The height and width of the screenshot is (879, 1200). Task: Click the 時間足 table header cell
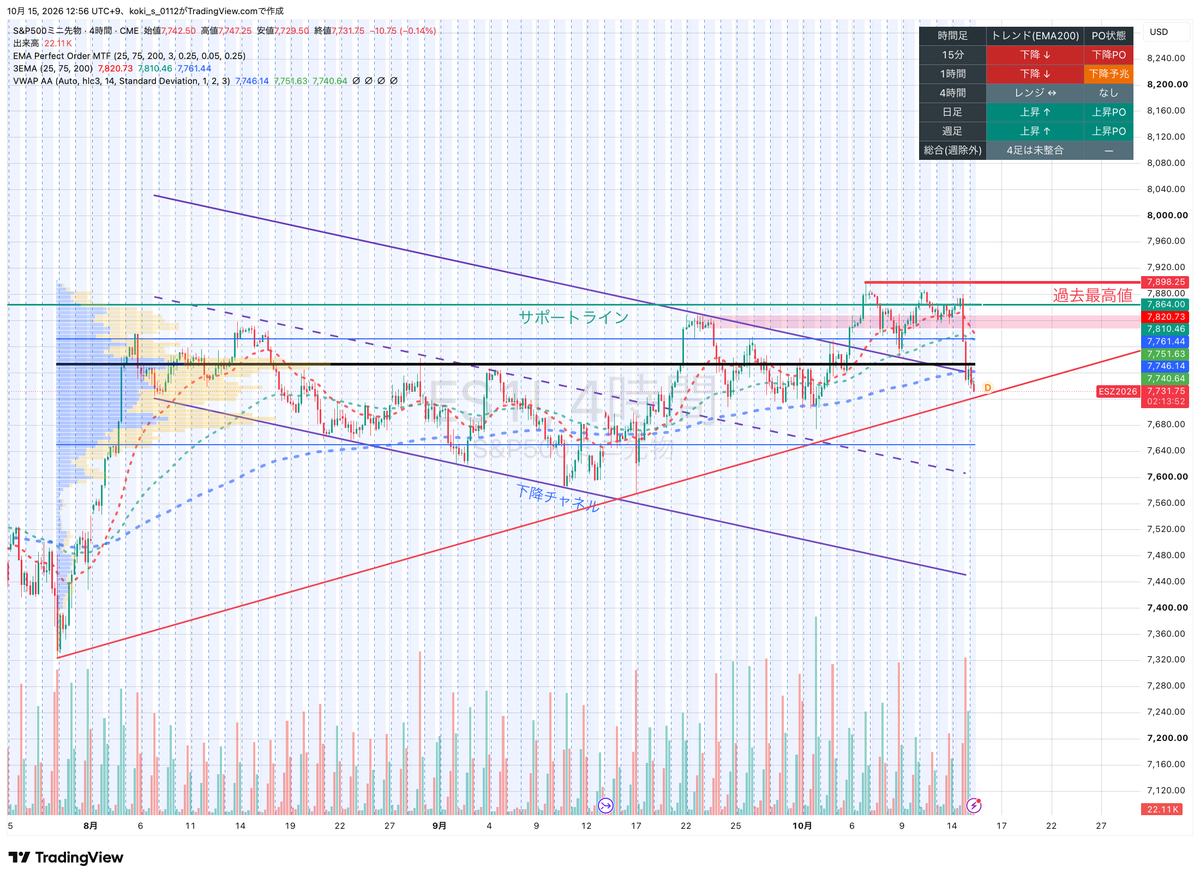point(952,36)
